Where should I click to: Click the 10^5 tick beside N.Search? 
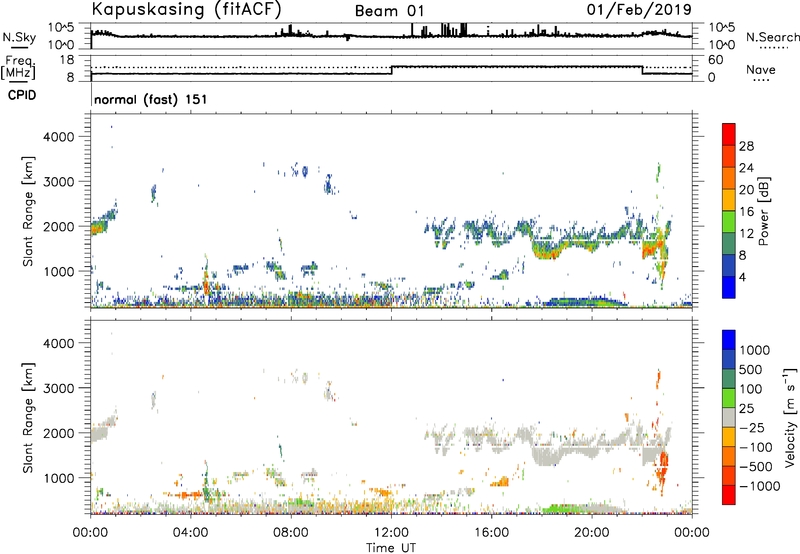coord(722,28)
